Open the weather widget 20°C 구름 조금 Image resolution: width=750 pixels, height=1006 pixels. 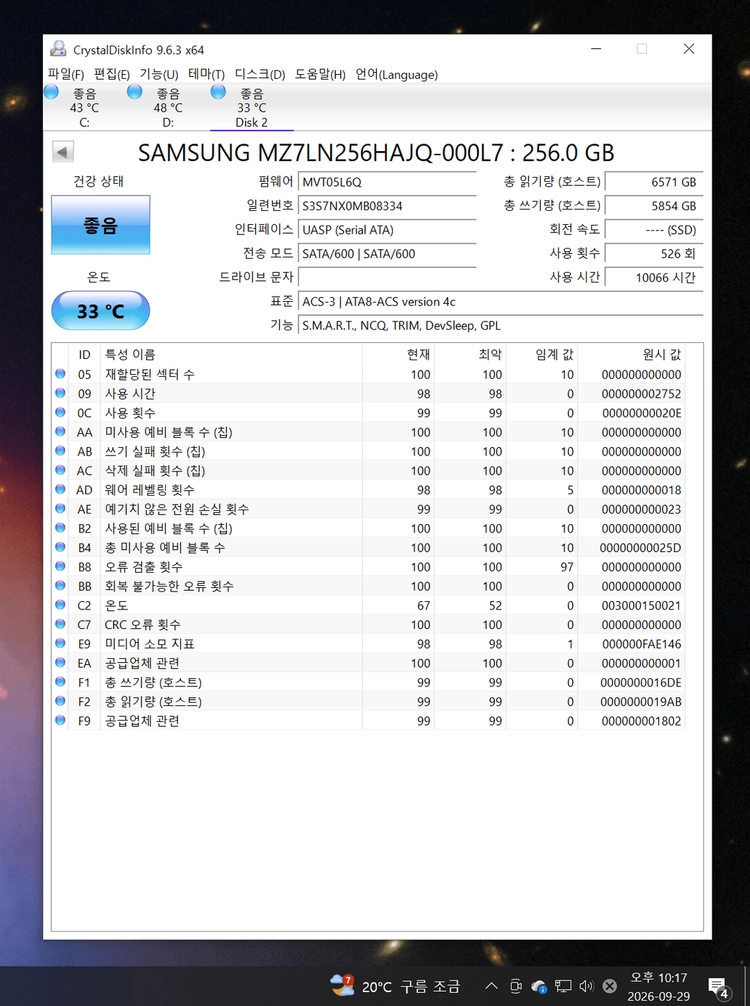395,985
